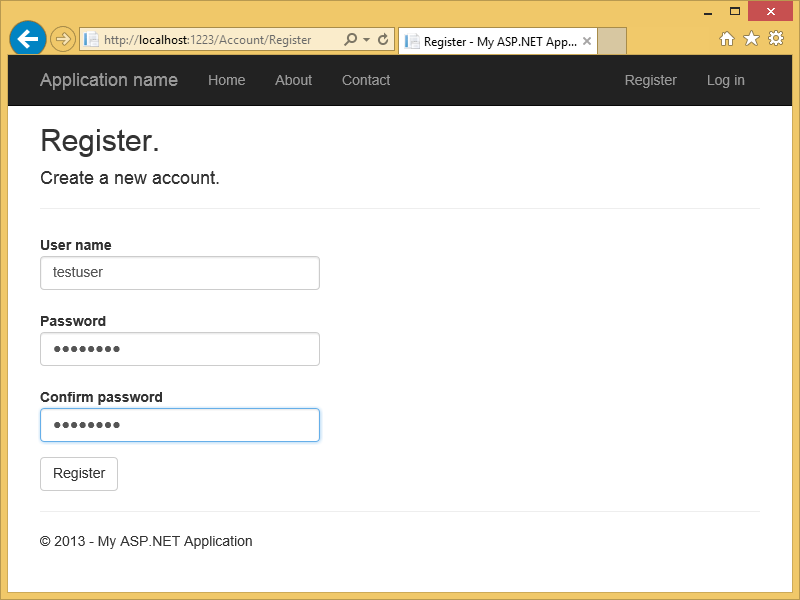
Task: Click the page icon in address bar
Action: coord(92,40)
